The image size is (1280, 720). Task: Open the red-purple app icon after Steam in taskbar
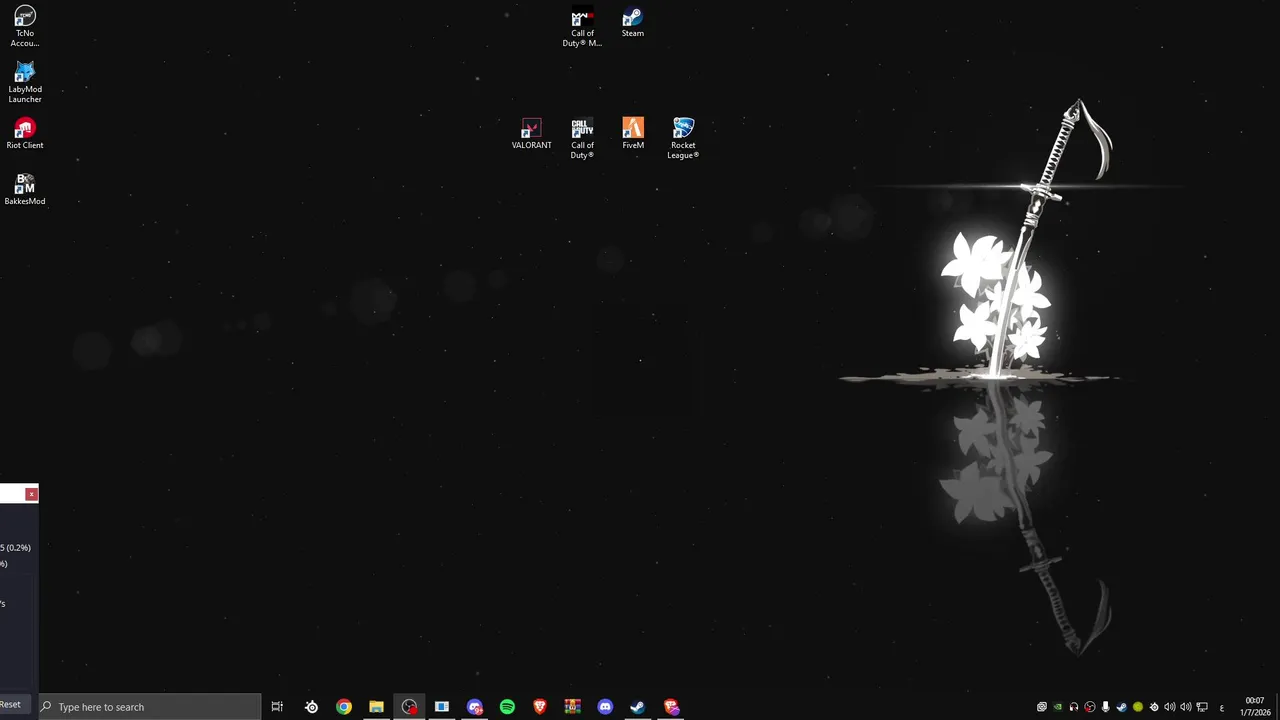[671, 707]
